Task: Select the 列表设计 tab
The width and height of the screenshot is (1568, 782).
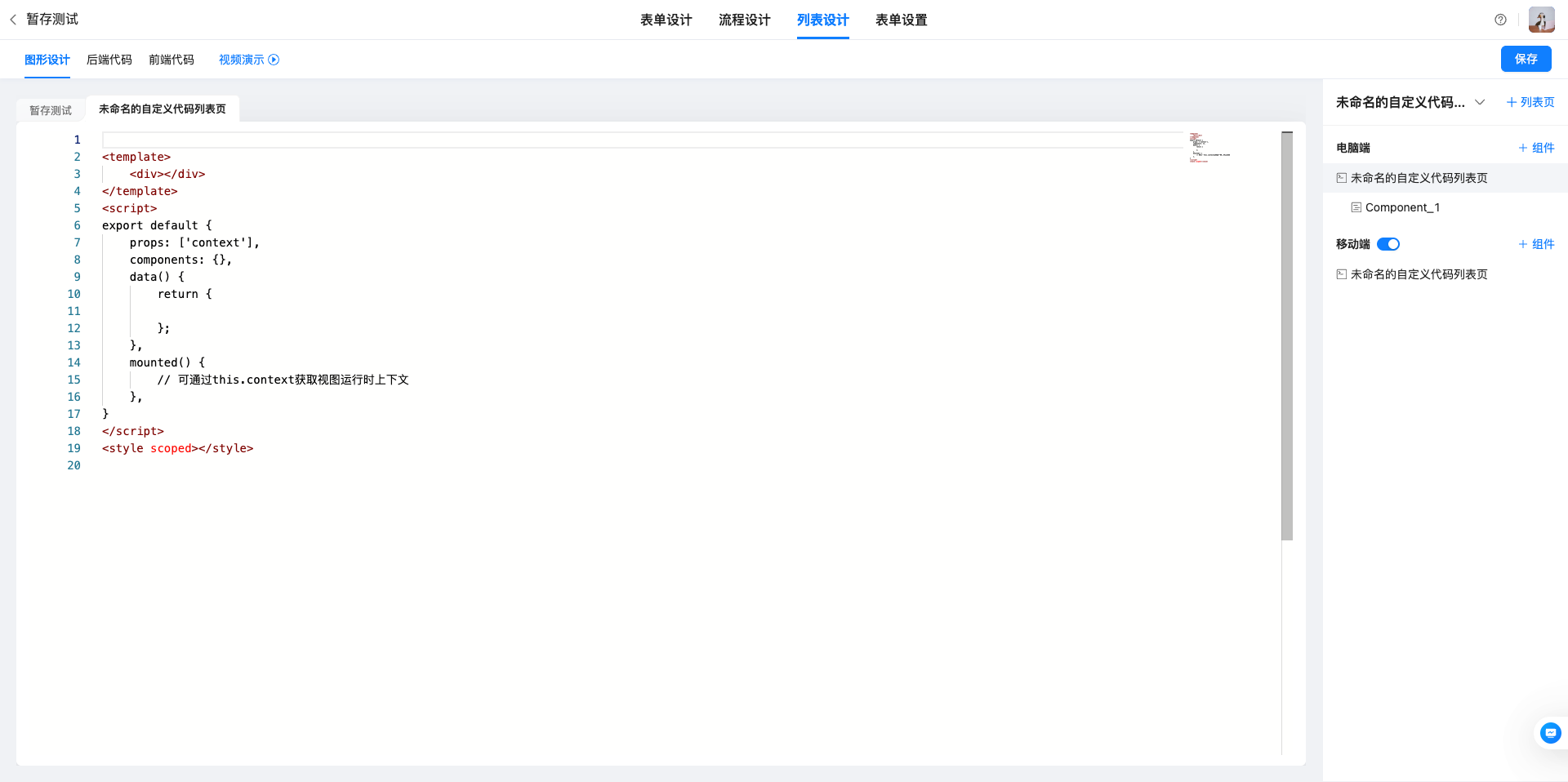Action: click(823, 20)
